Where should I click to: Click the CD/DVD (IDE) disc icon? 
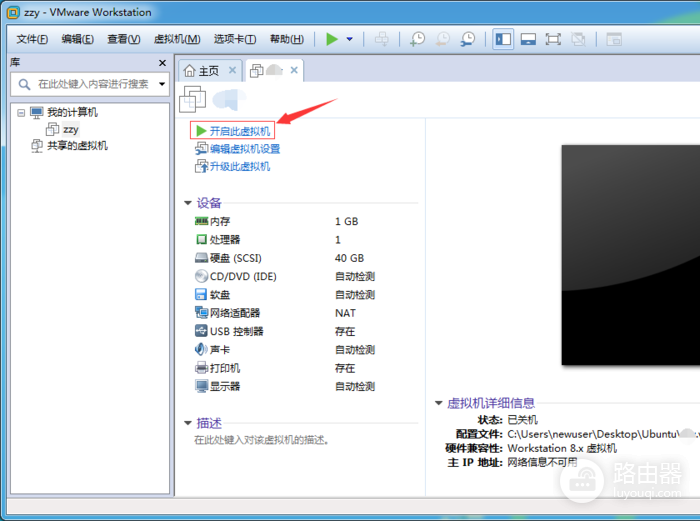(201, 276)
